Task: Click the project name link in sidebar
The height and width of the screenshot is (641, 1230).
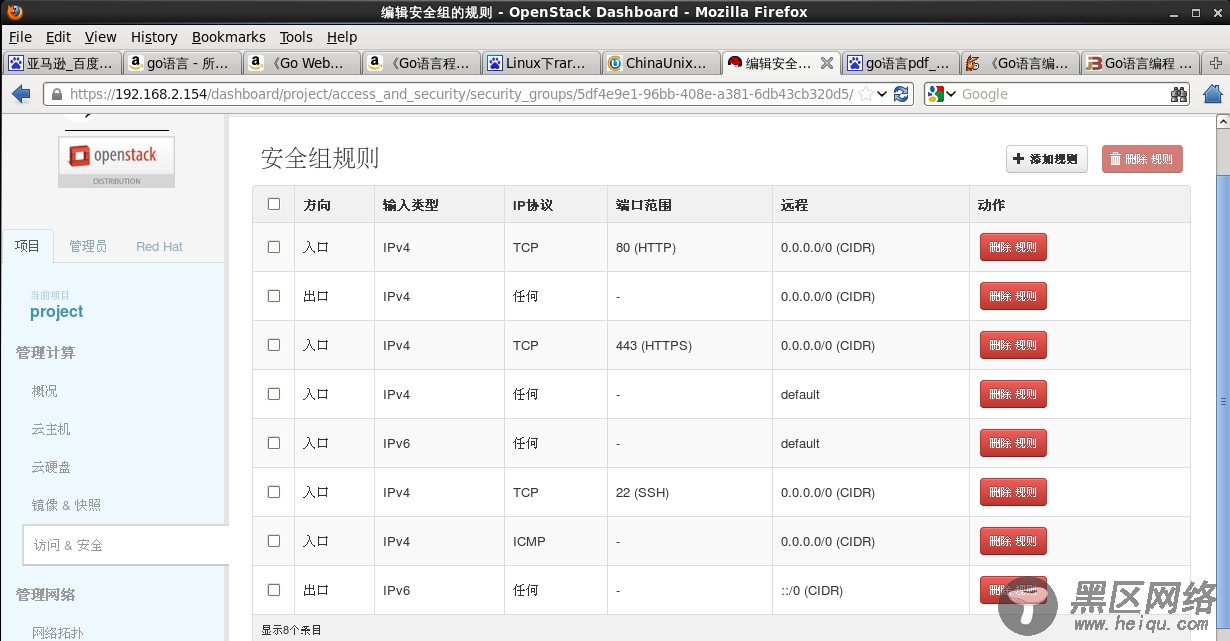Action: point(57,312)
